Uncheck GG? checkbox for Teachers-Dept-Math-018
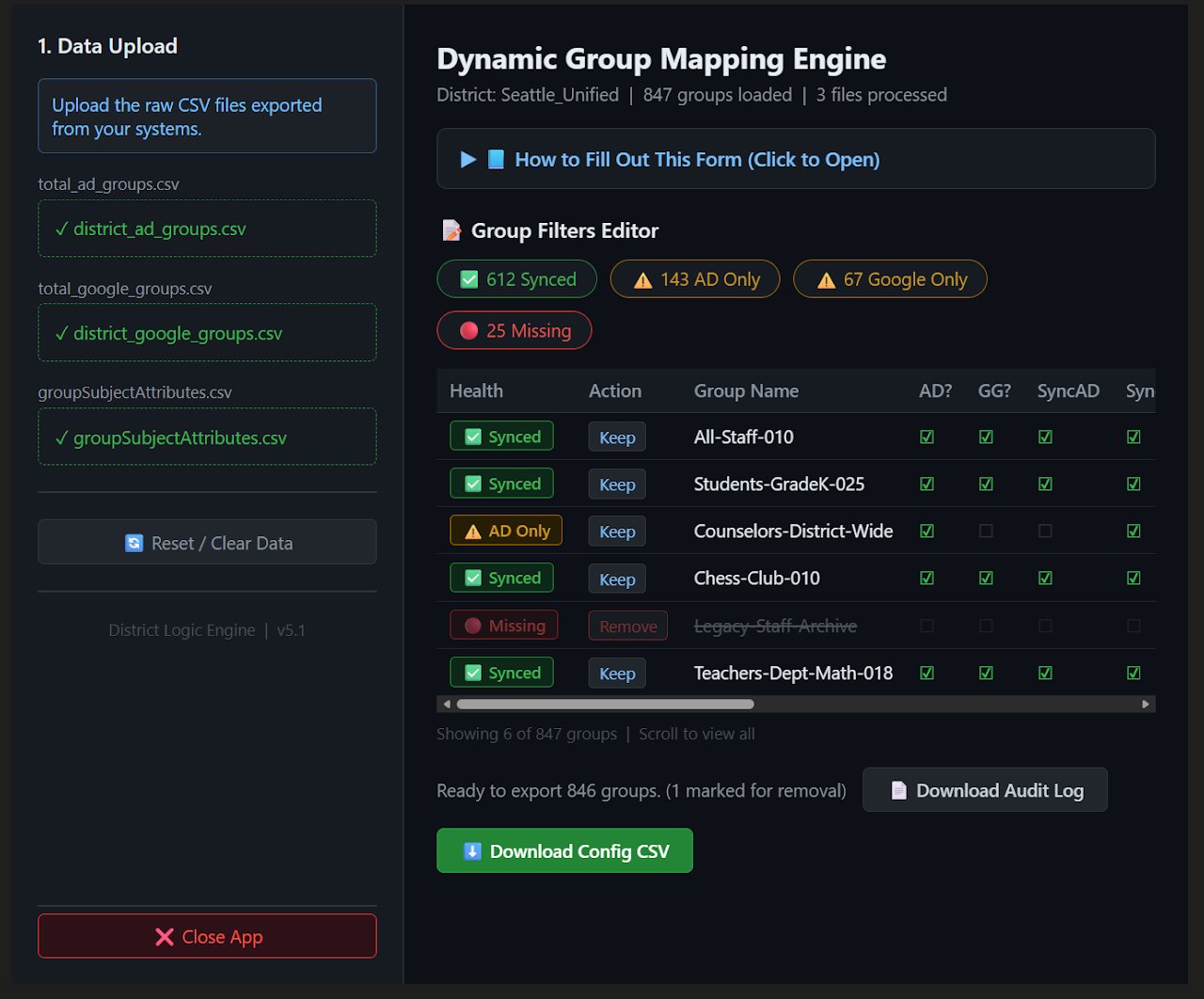 [x=986, y=673]
